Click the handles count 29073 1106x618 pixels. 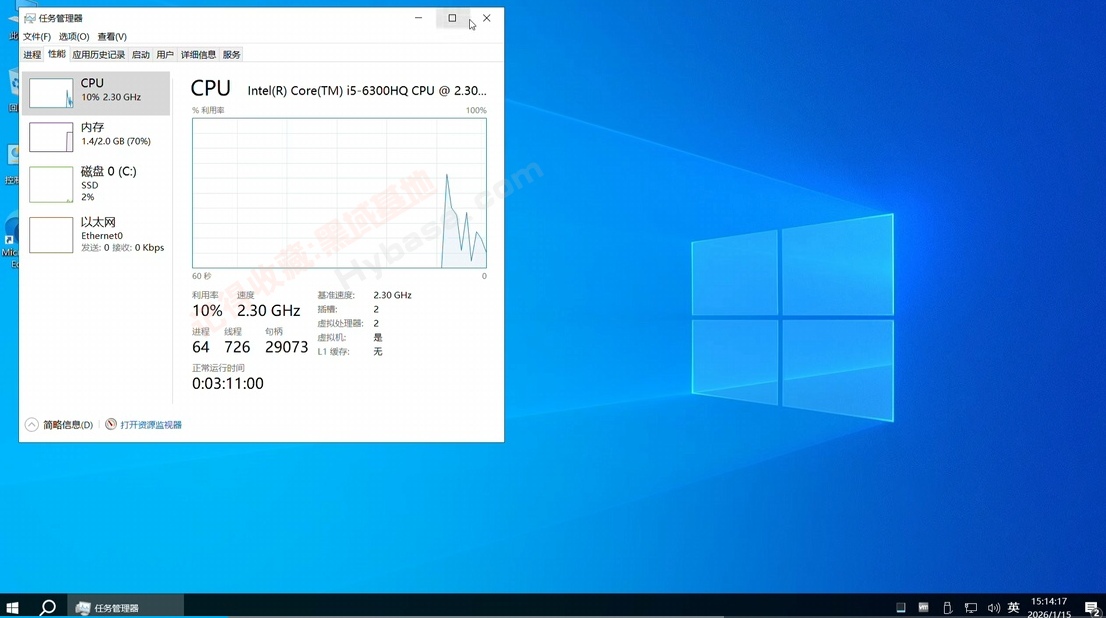pos(286,347)
